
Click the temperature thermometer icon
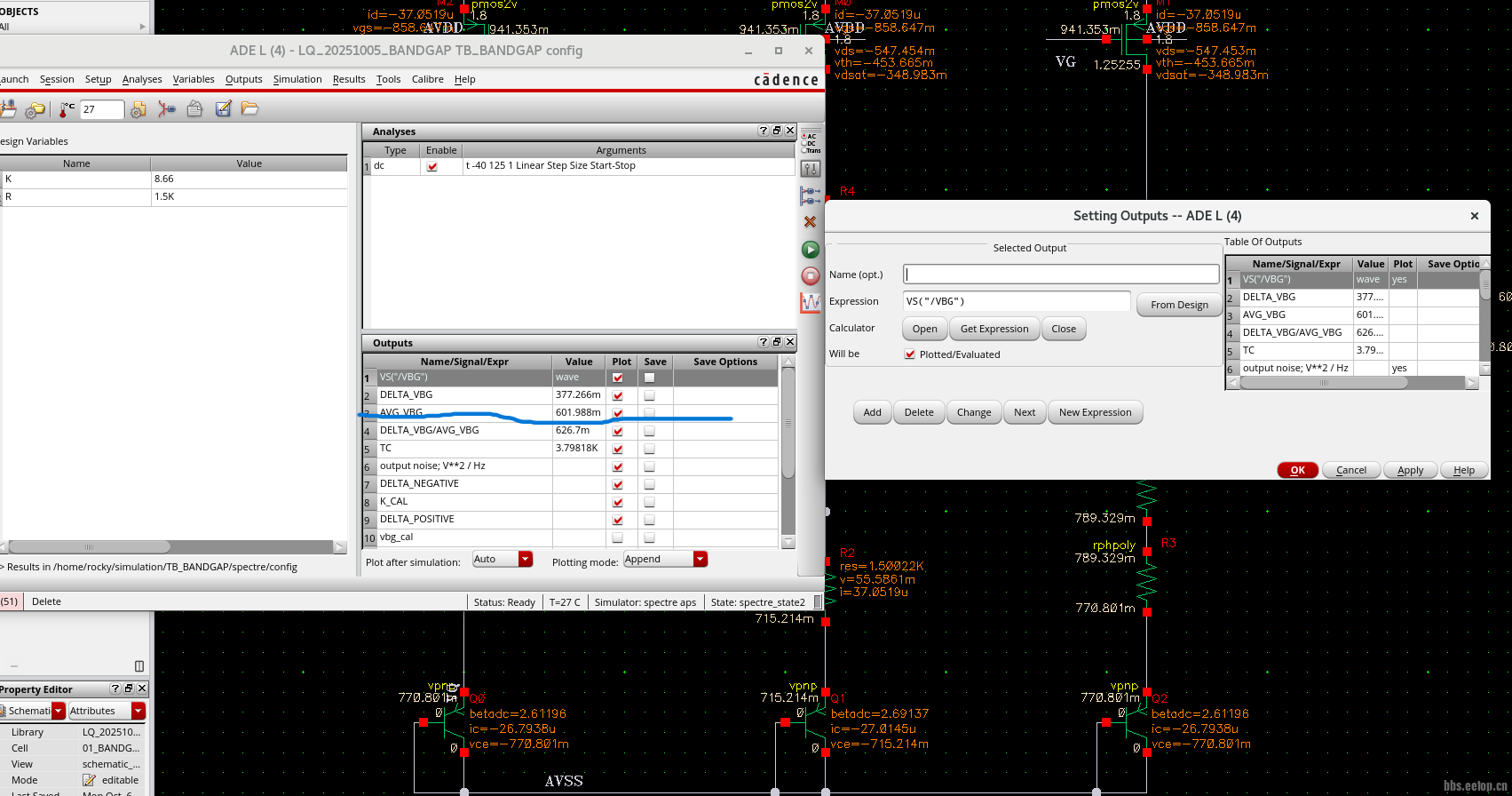pos(67,109)
